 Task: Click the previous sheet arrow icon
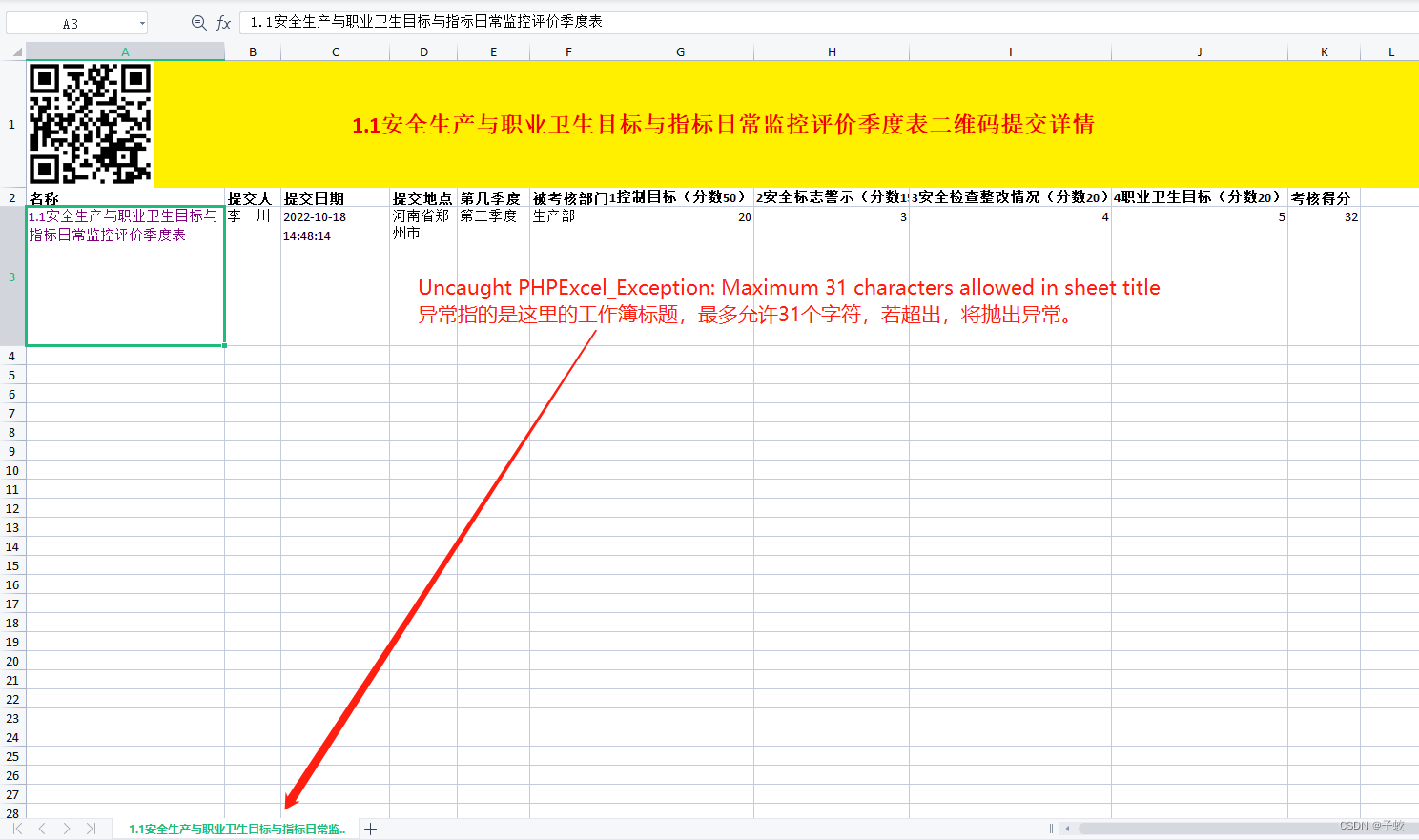pos(41,829)
